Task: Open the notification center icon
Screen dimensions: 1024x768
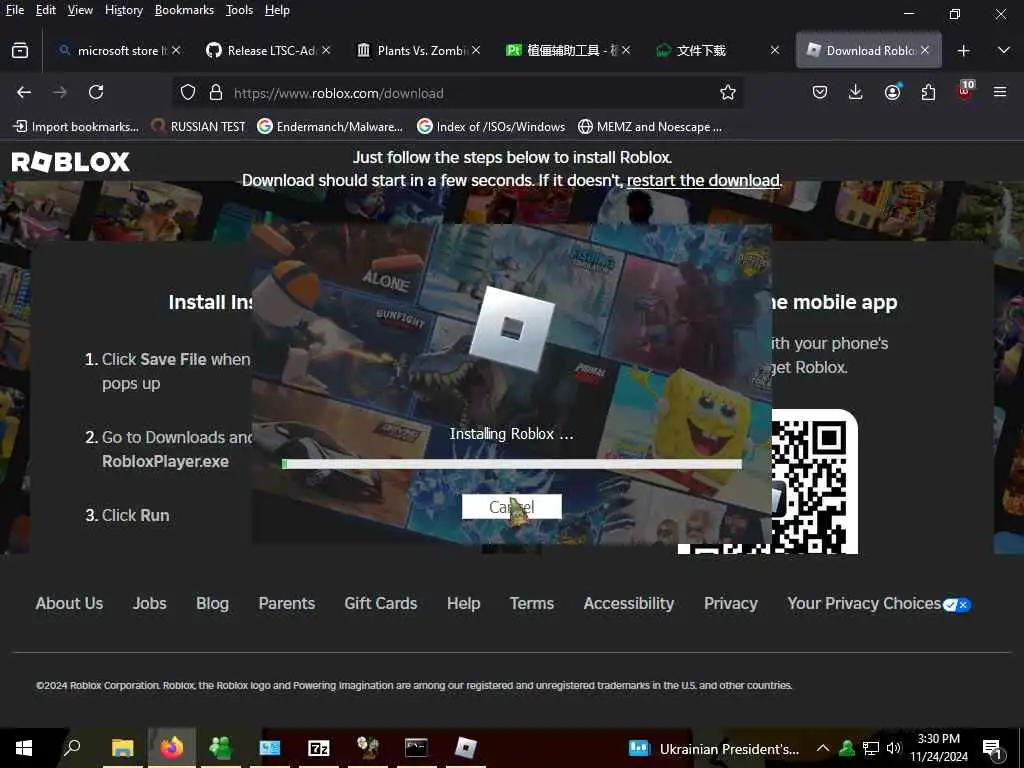Action: coord(992,749)
